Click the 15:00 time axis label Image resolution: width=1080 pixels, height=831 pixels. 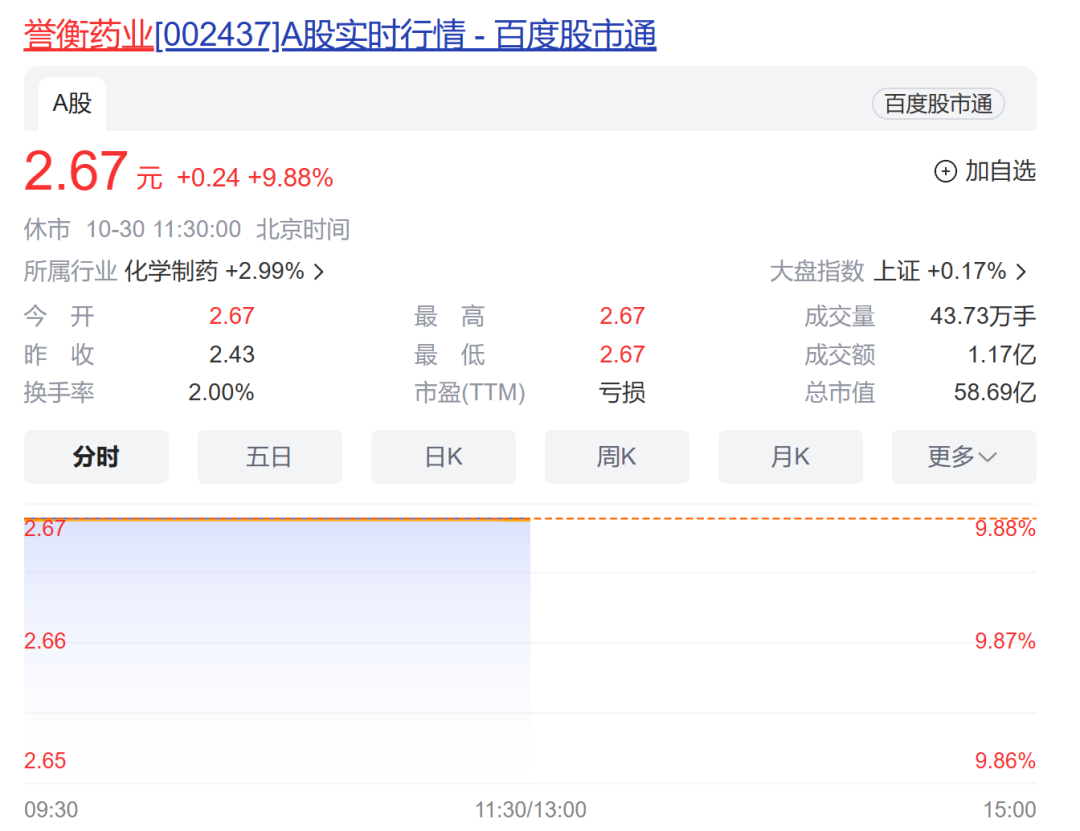1010,810
